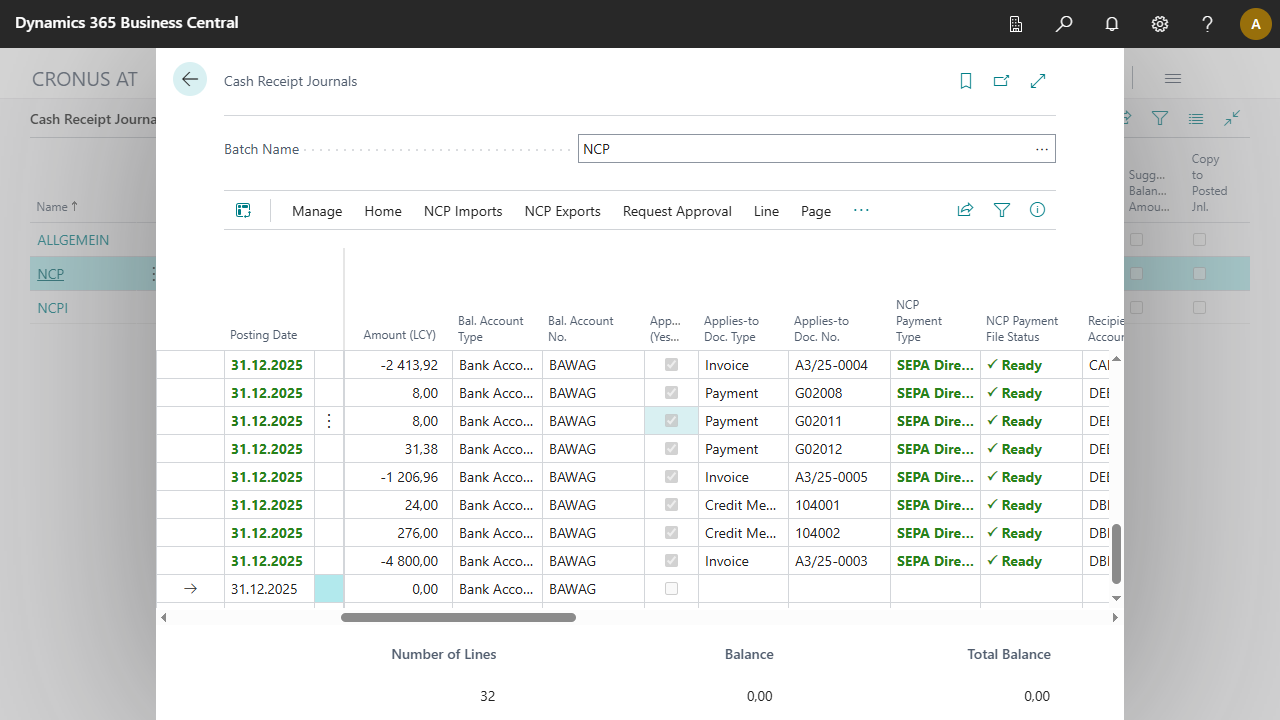
Task: Toggle Applied checkbox on G02008 row
Action: pyautogui.click(x=671, y=393)
